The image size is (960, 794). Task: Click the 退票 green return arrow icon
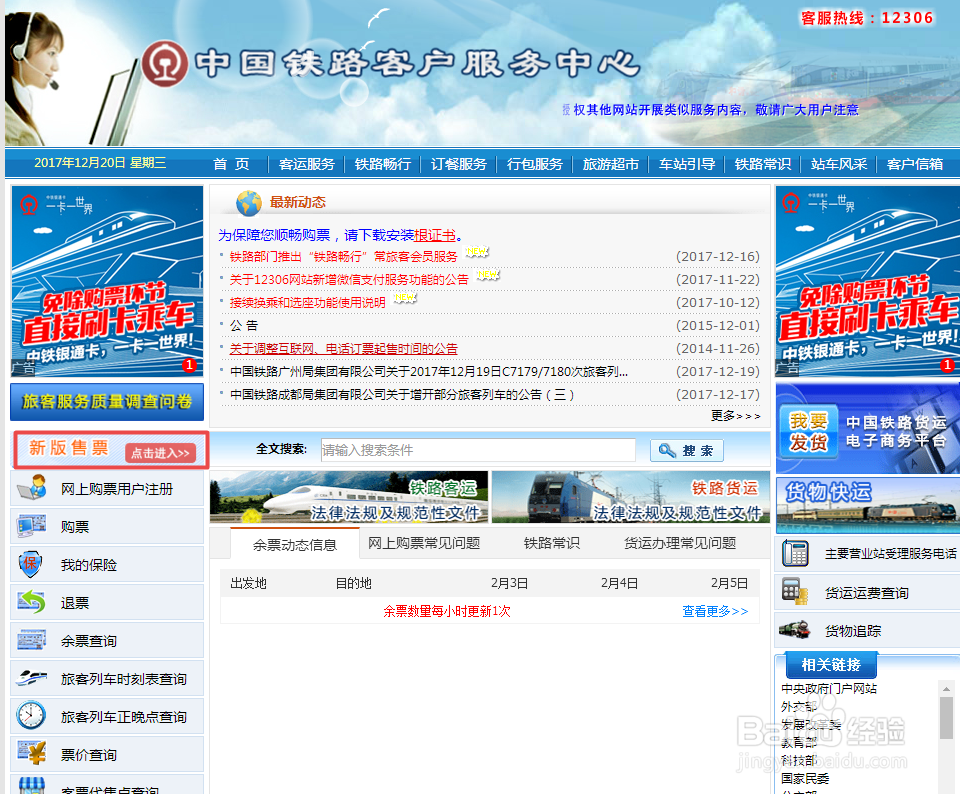pyautogui.click(x=31, y=602)
